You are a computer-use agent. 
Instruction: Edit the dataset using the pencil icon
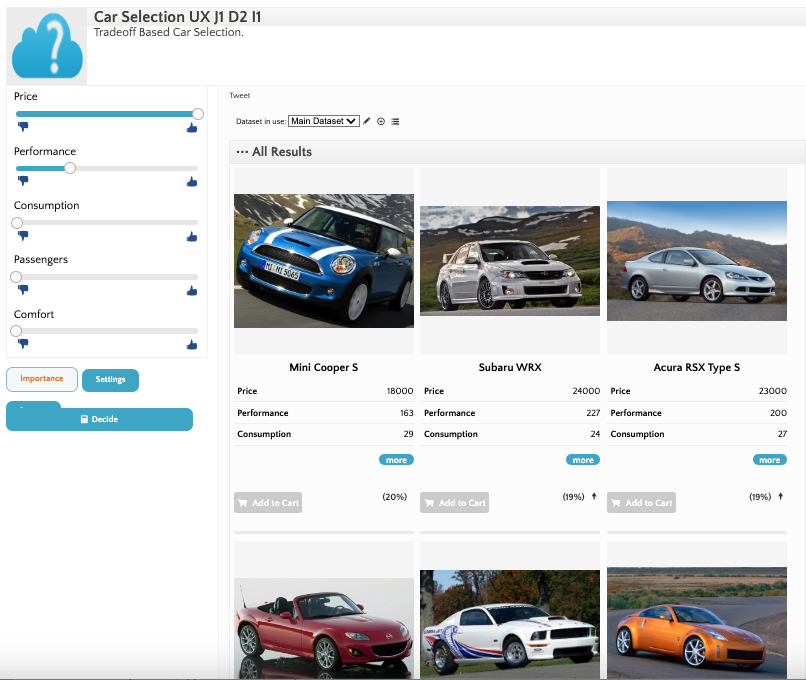pos(367,121)
